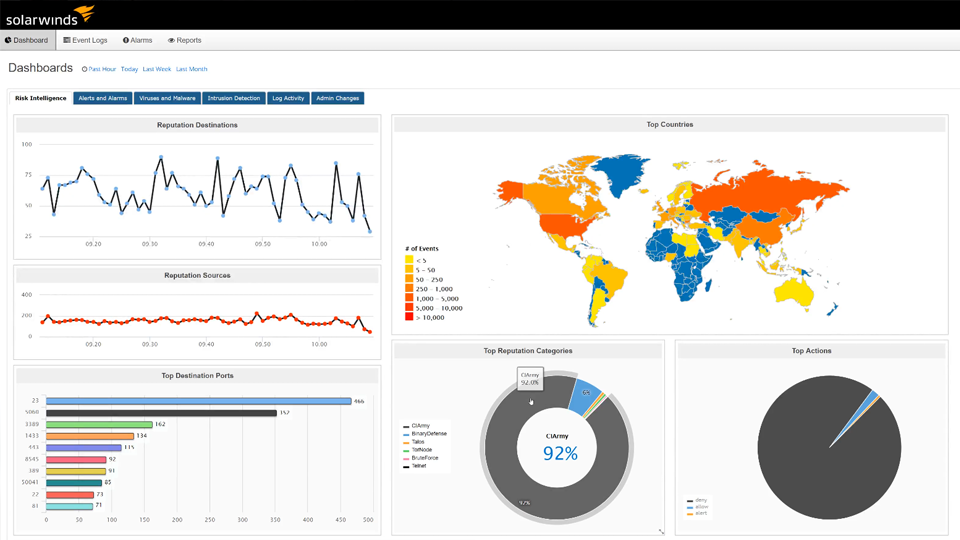
Task: Show Last Month time range
Action: (x=192, y=69)
